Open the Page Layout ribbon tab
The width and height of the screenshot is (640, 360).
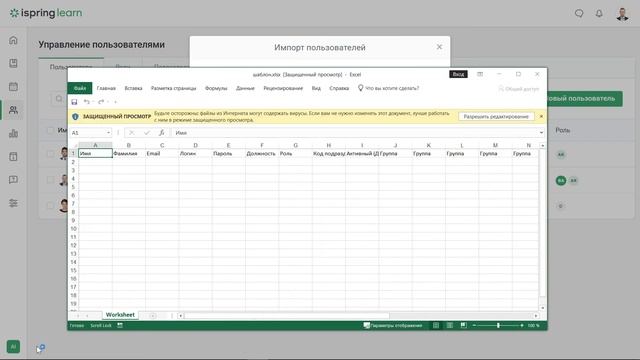173,88
